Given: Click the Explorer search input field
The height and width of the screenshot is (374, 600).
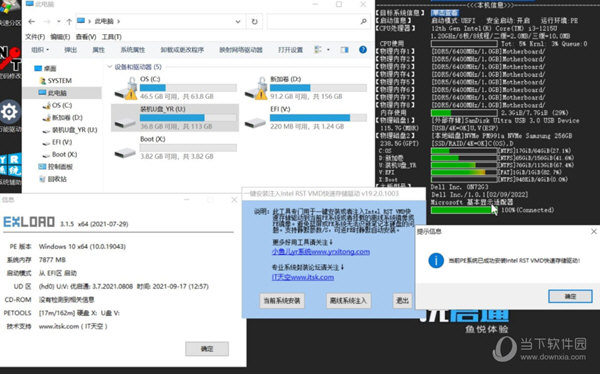Looking at the screenshot, I should click(x=318, y=21).
